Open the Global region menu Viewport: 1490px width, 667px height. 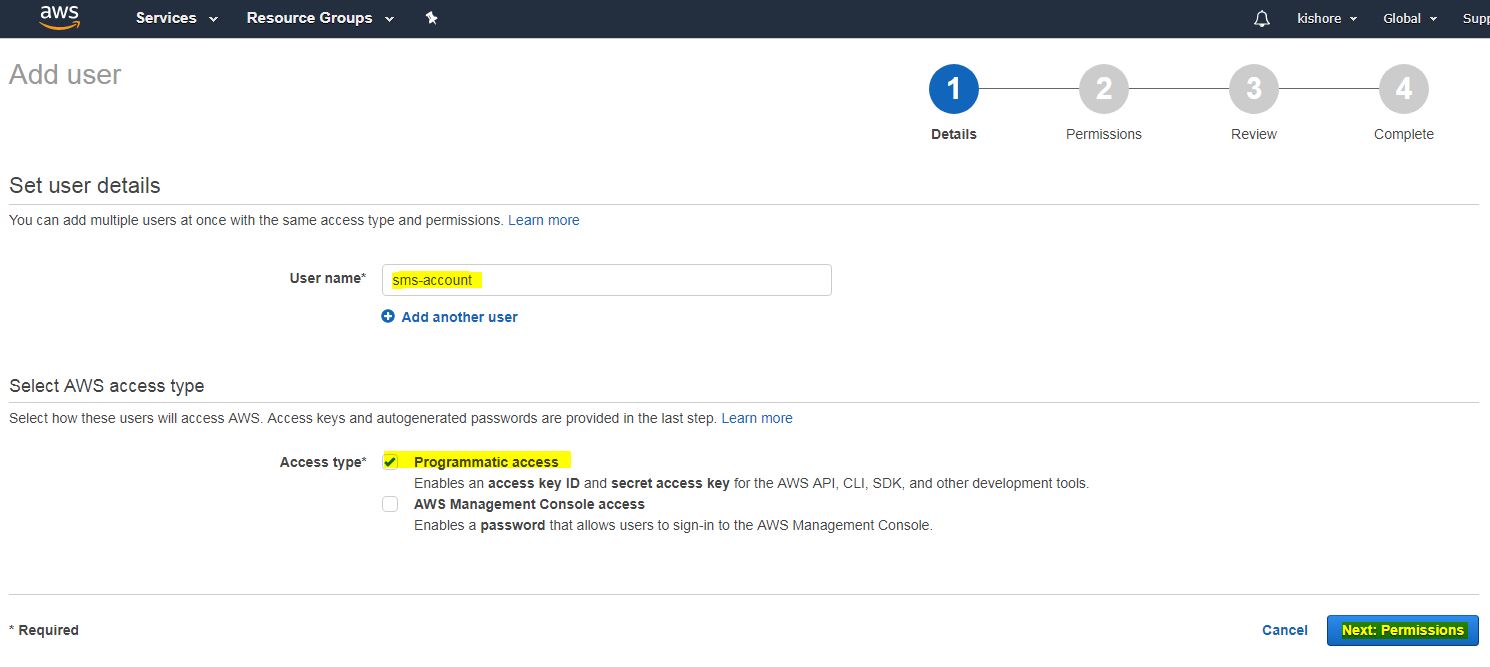[1409, 19]
